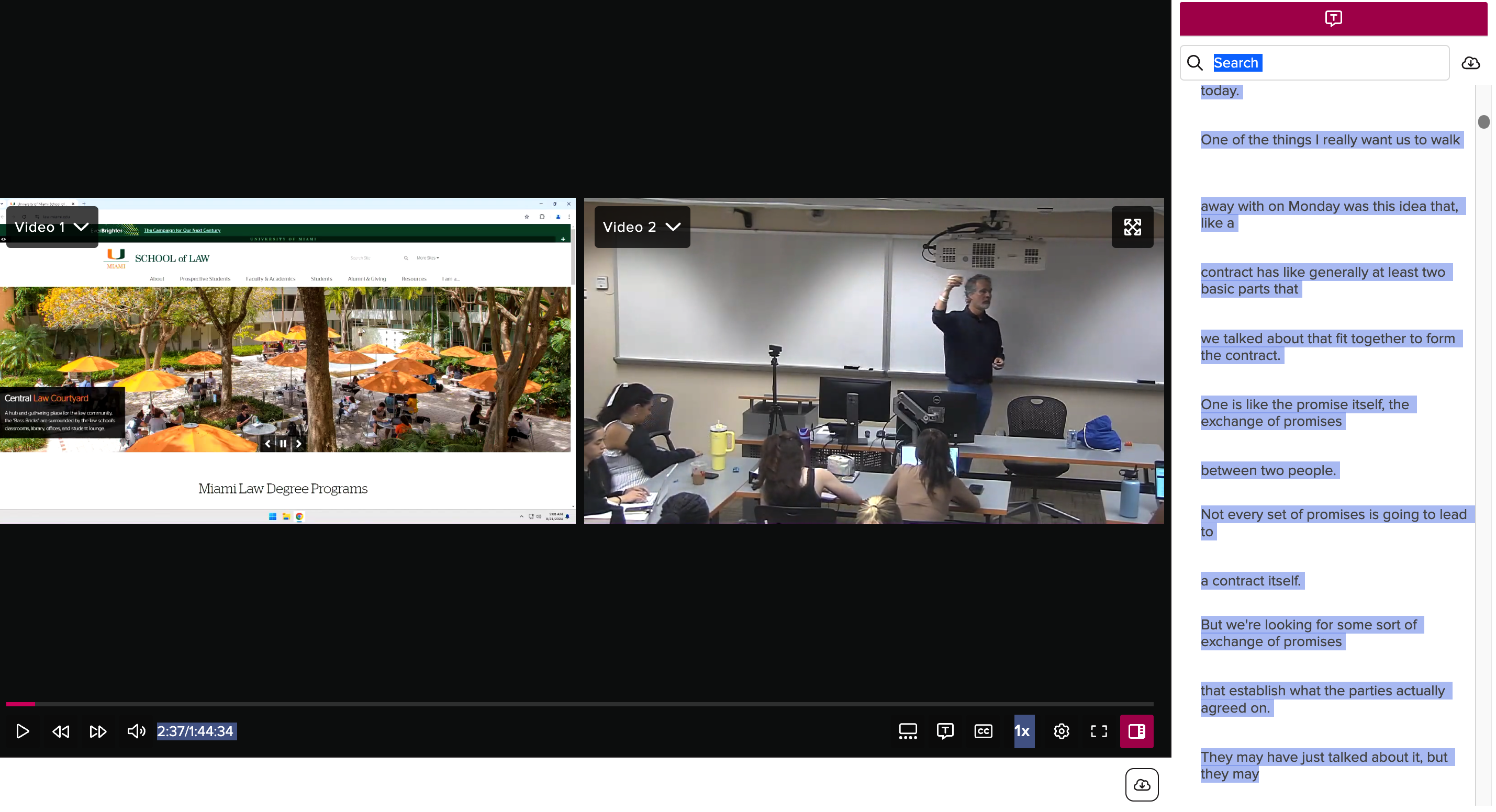Click the video progress bar
Image resolution: width=1496 pixels, height=812 pixels.
tap(580, 704)
